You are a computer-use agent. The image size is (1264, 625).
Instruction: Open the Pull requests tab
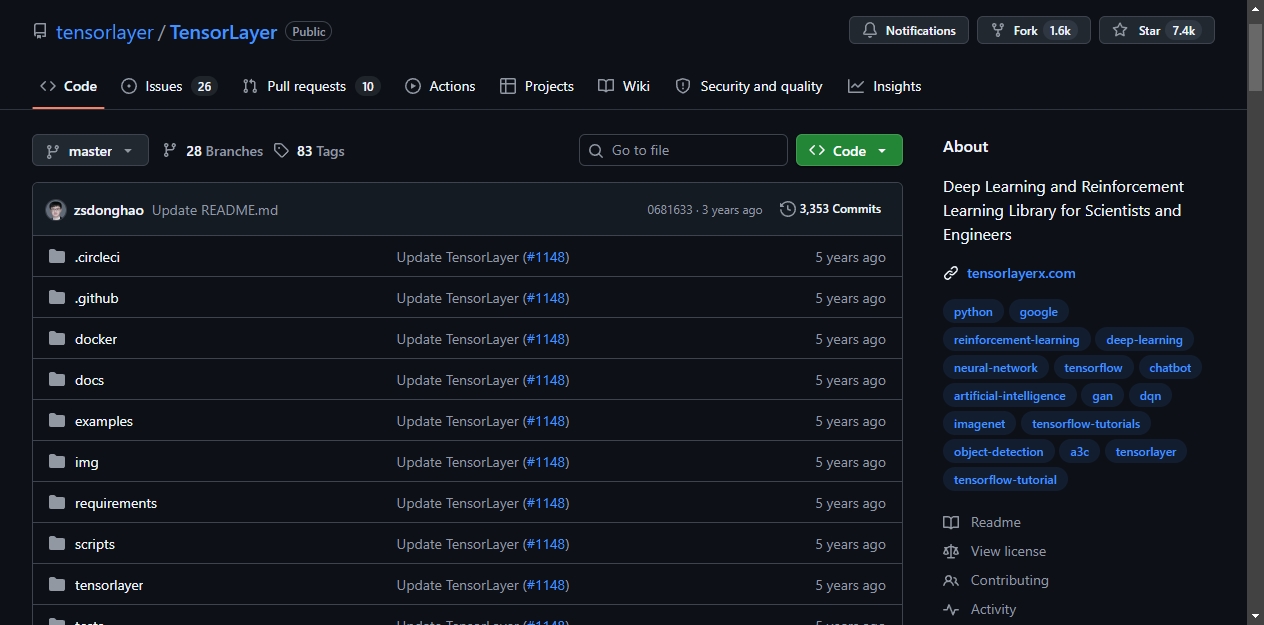pyautogui.click(x=311, y=86)
